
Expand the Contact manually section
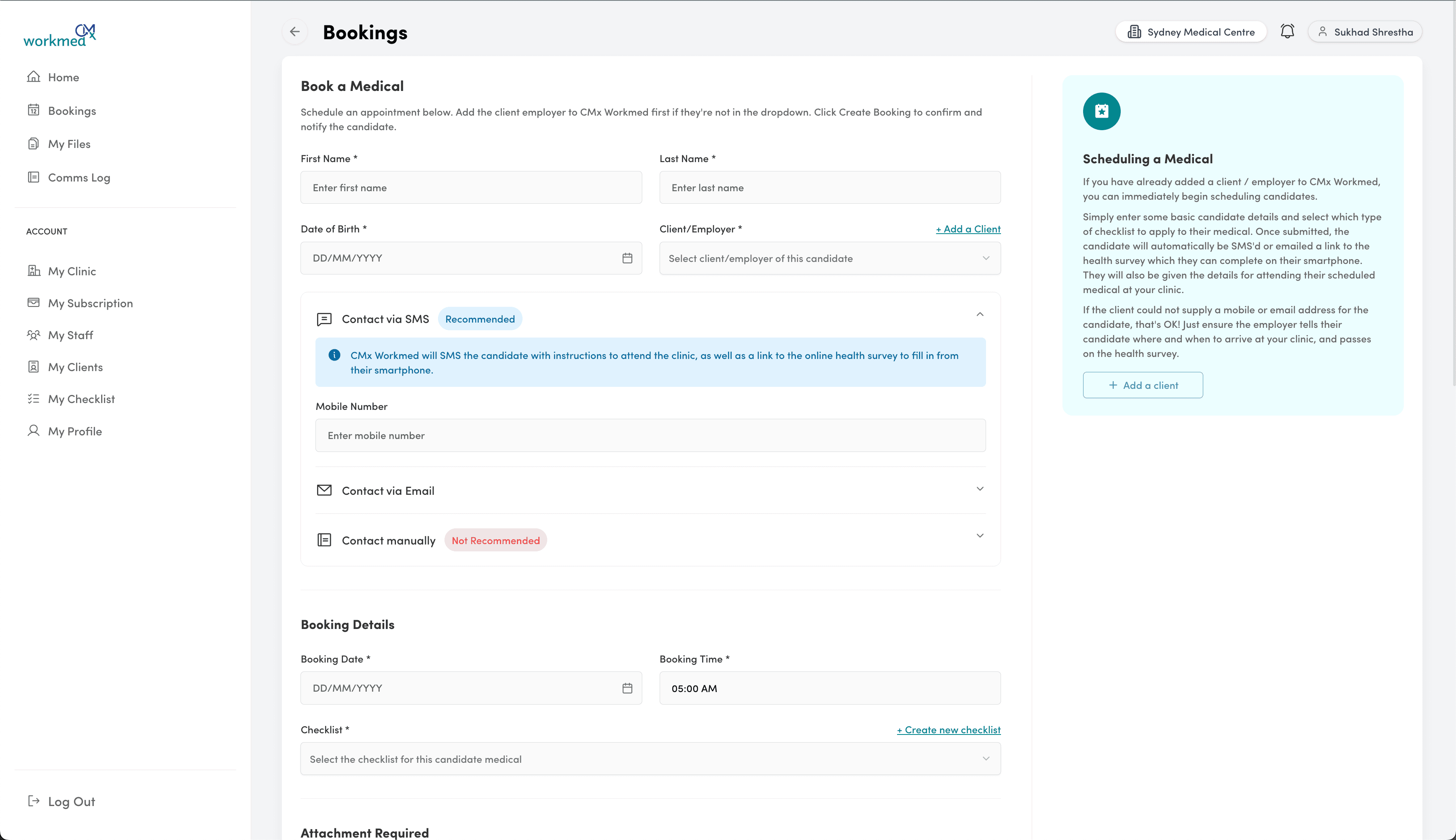pyautogui.click(x=979, y=535)
